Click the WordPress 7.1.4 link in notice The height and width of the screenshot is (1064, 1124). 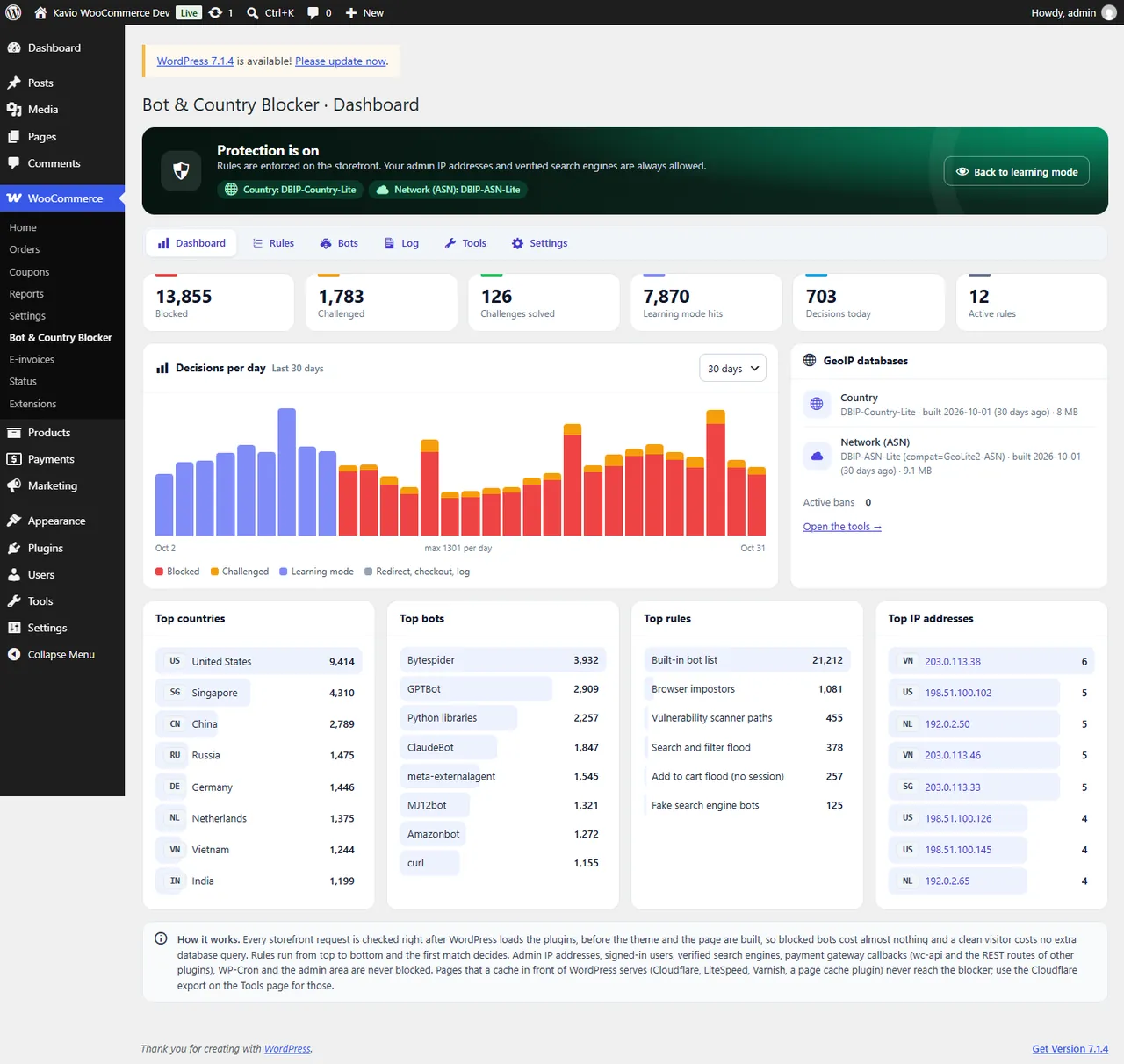point(195,61)
